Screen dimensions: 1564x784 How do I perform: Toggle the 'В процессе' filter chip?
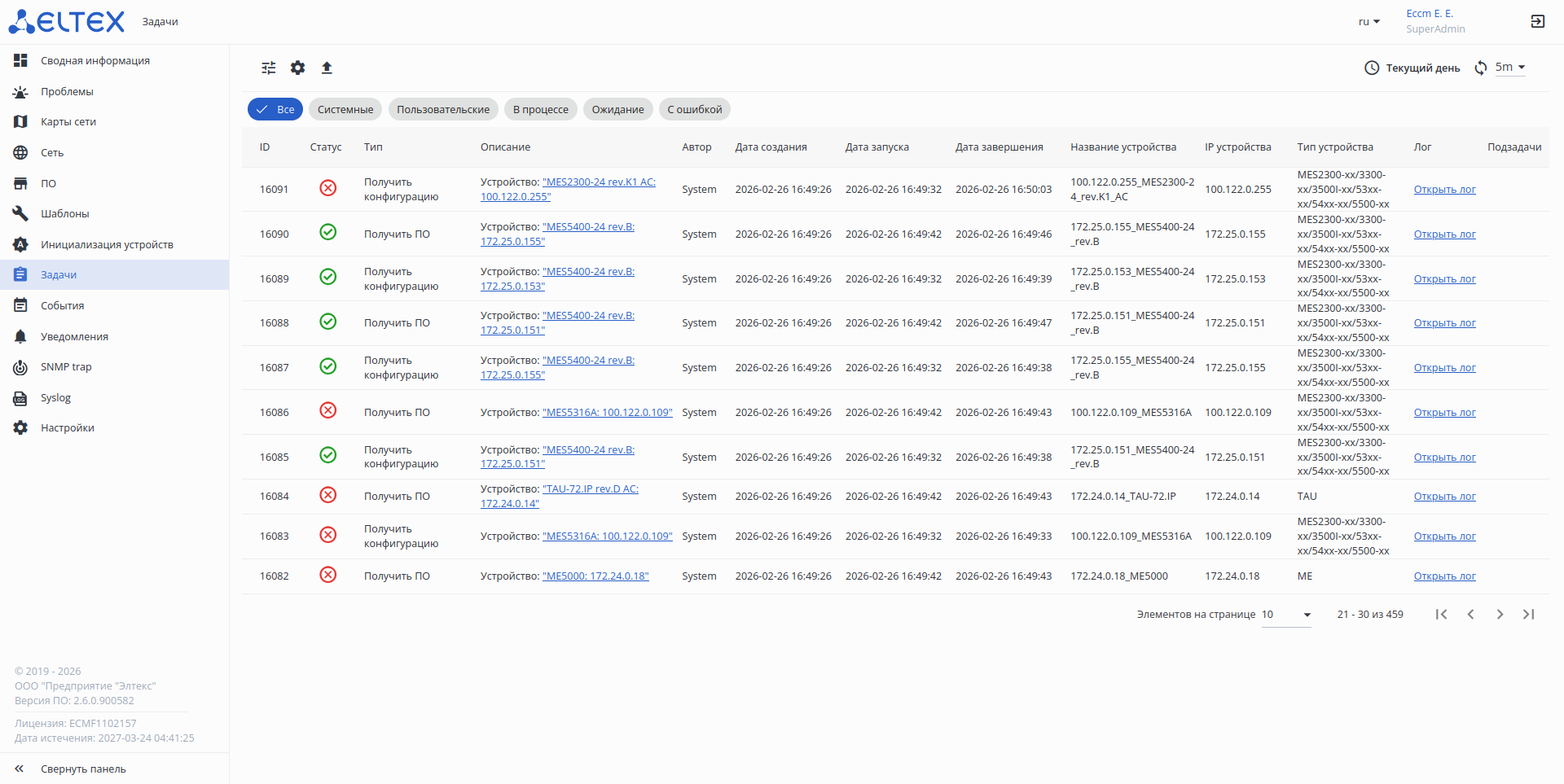click(540, 110)
